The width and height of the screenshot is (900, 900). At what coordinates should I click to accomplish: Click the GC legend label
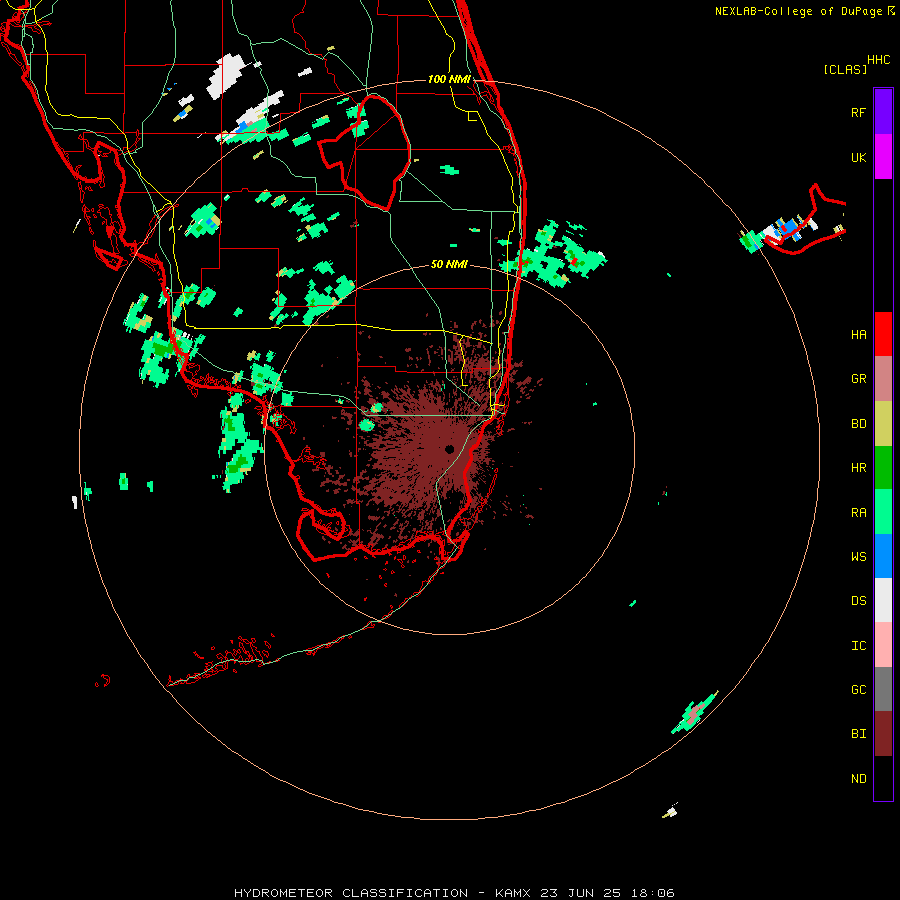point(858,690)
